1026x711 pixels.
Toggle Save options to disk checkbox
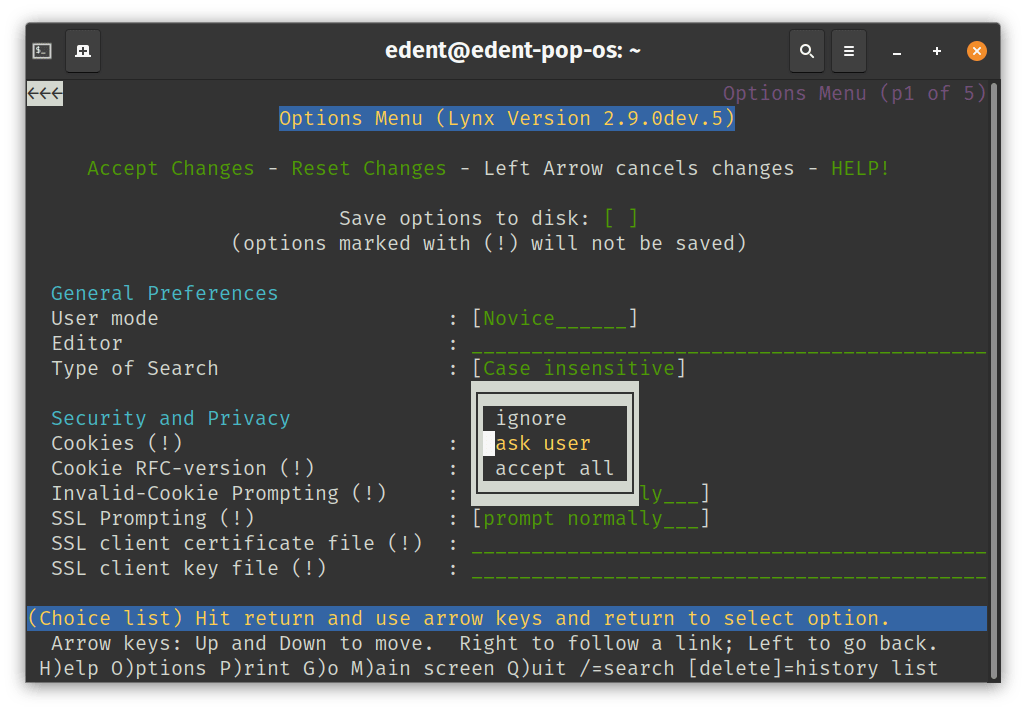[621, 218]
